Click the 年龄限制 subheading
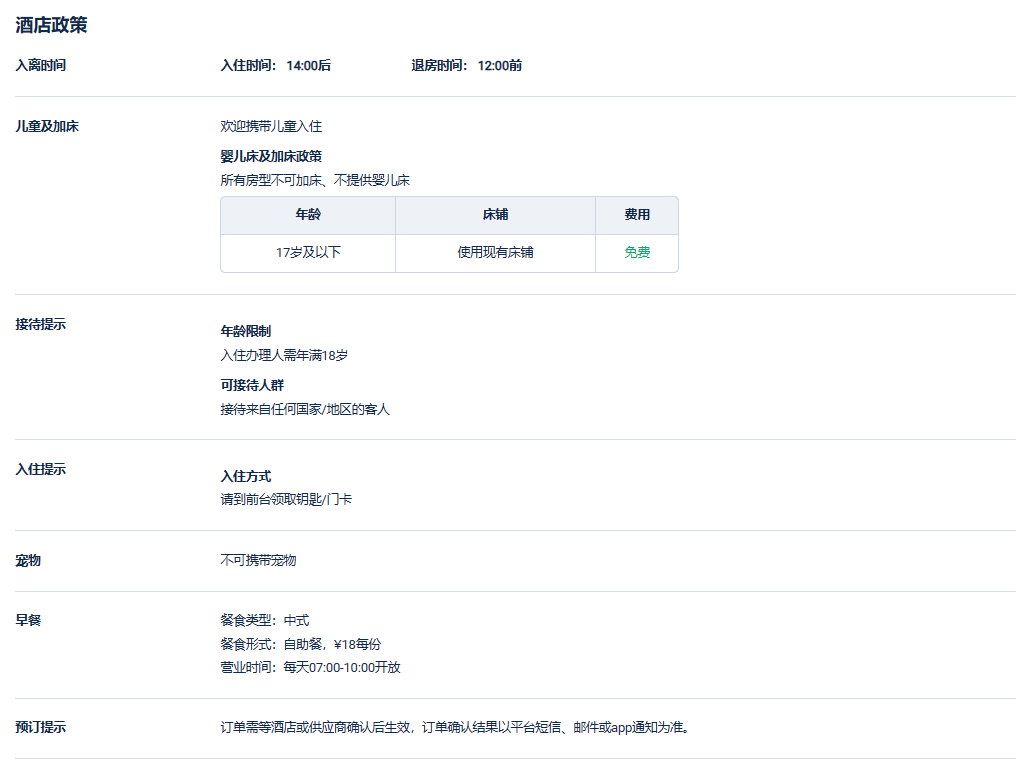Screen dimensions: 1033x769 245,331
